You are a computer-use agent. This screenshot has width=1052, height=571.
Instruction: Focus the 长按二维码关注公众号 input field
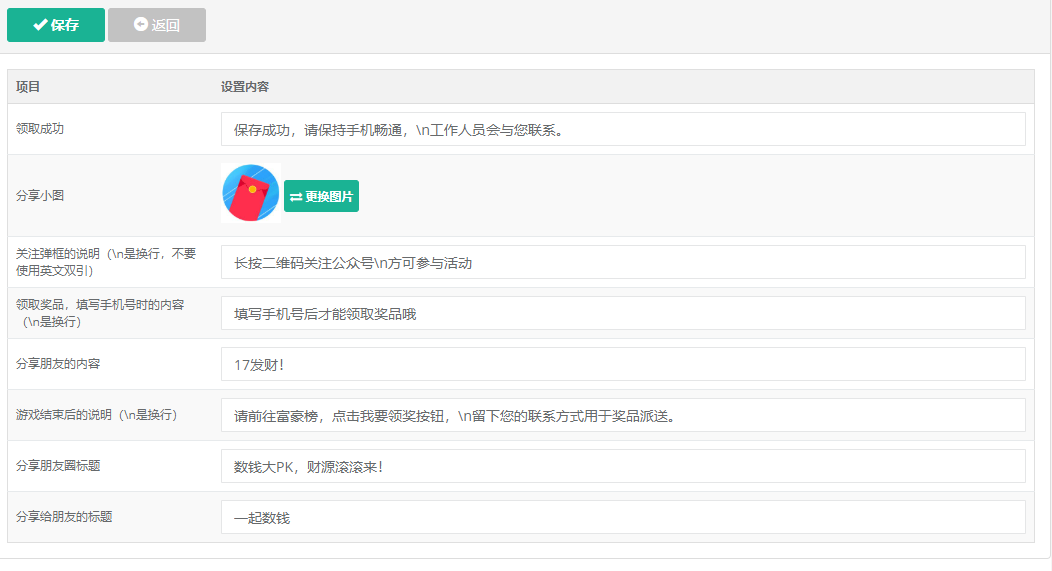pos(623,262)
